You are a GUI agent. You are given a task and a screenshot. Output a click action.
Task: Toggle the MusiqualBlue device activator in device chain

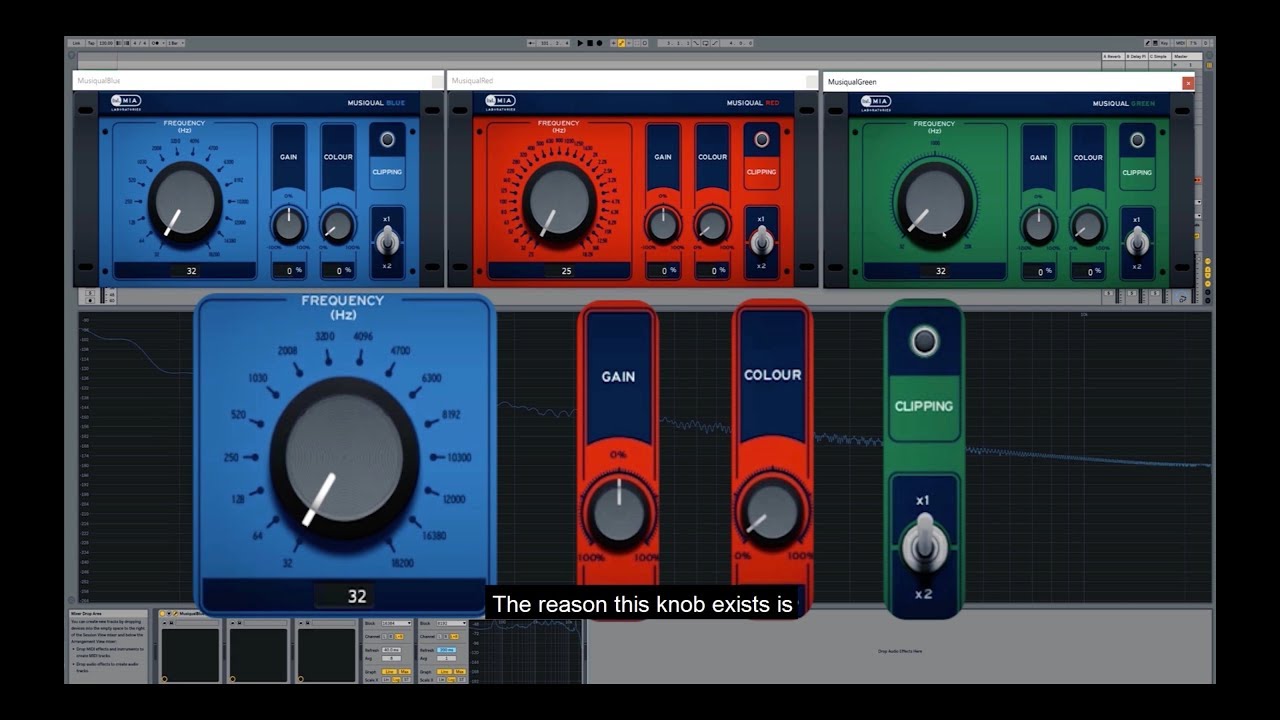(x=163, y=613)
